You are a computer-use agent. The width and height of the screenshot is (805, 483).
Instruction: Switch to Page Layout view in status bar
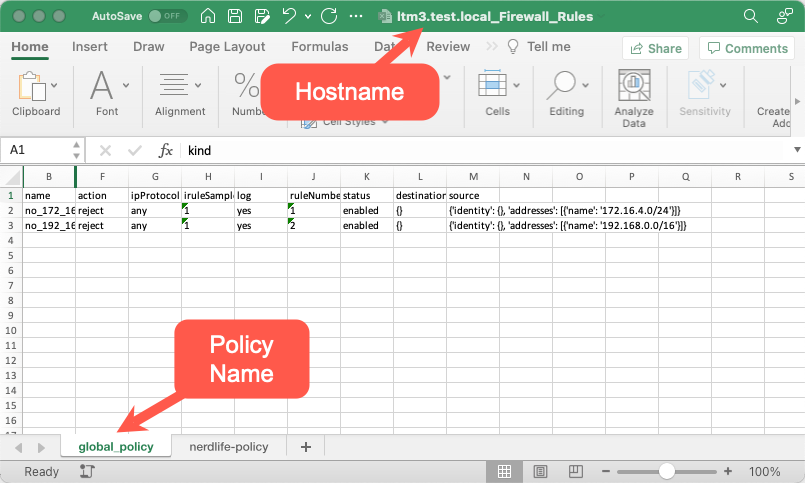tap(541, 471)
